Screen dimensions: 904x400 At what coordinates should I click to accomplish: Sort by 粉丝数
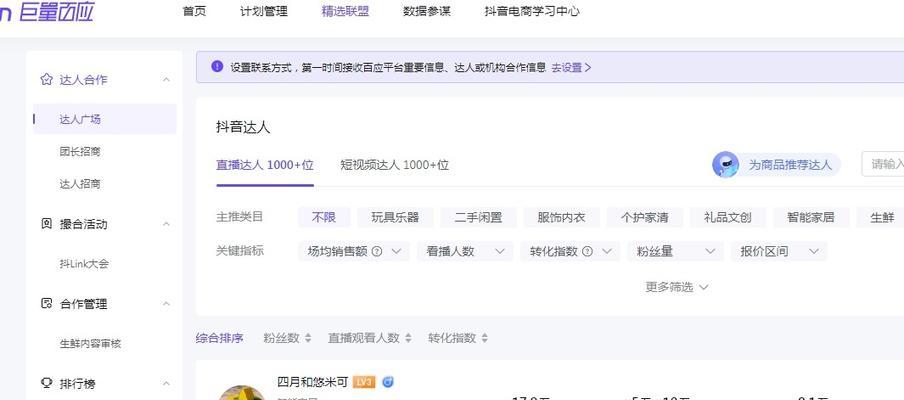287,338
